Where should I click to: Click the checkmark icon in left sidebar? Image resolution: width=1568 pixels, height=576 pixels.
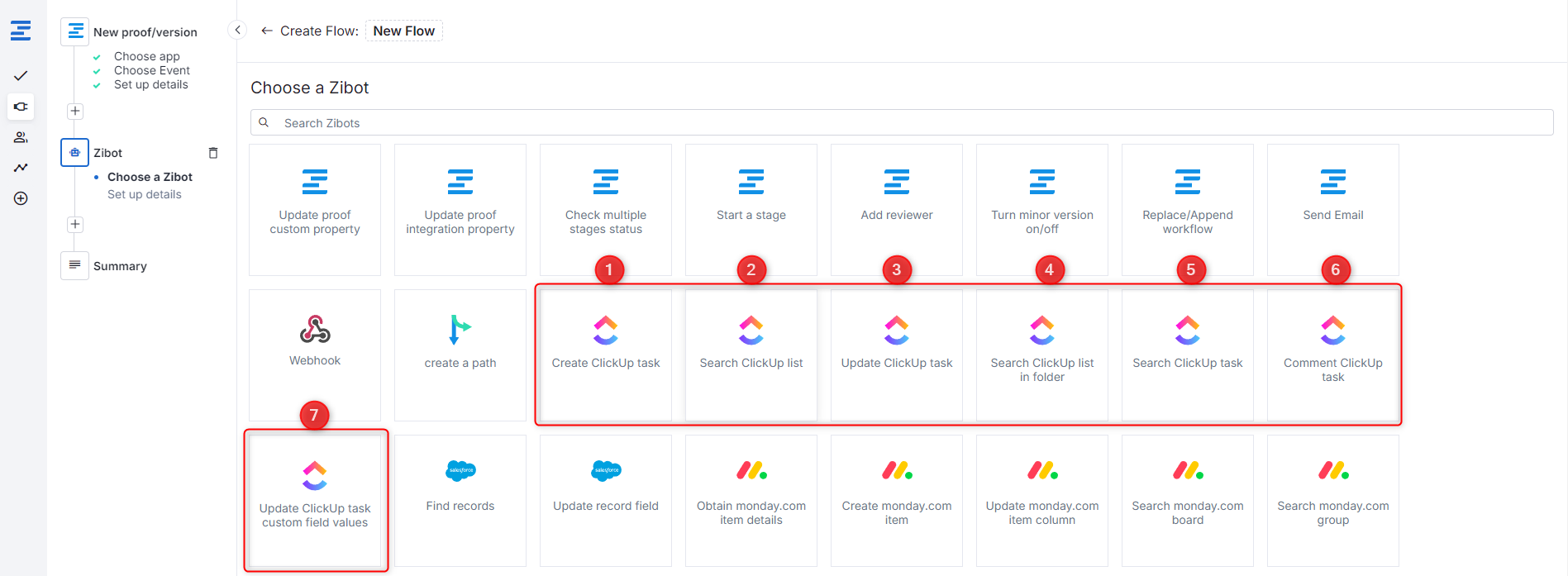click(21, 76)
